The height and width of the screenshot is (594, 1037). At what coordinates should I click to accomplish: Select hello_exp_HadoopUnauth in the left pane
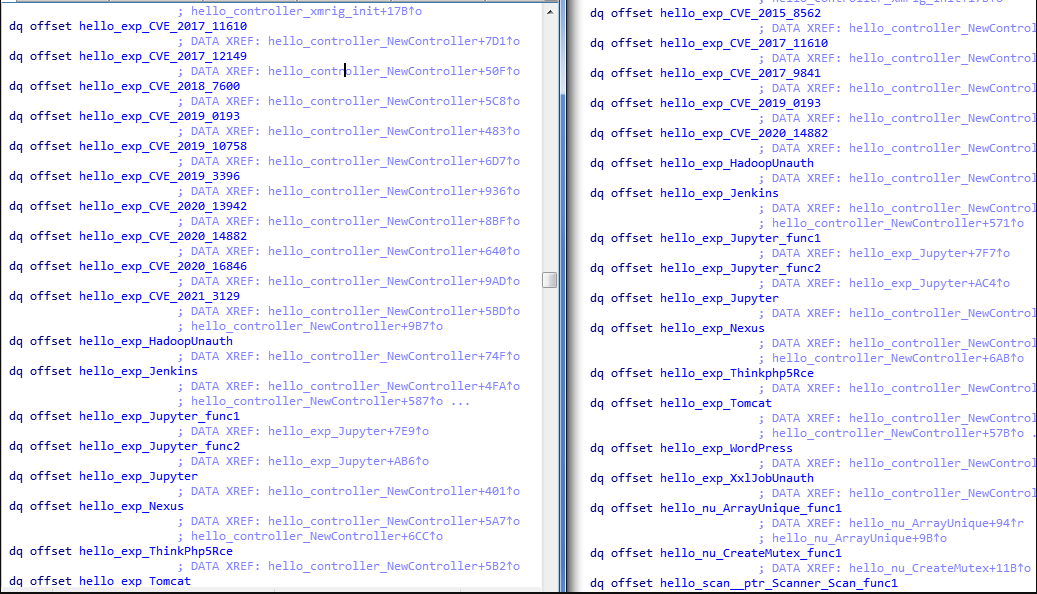156,341
